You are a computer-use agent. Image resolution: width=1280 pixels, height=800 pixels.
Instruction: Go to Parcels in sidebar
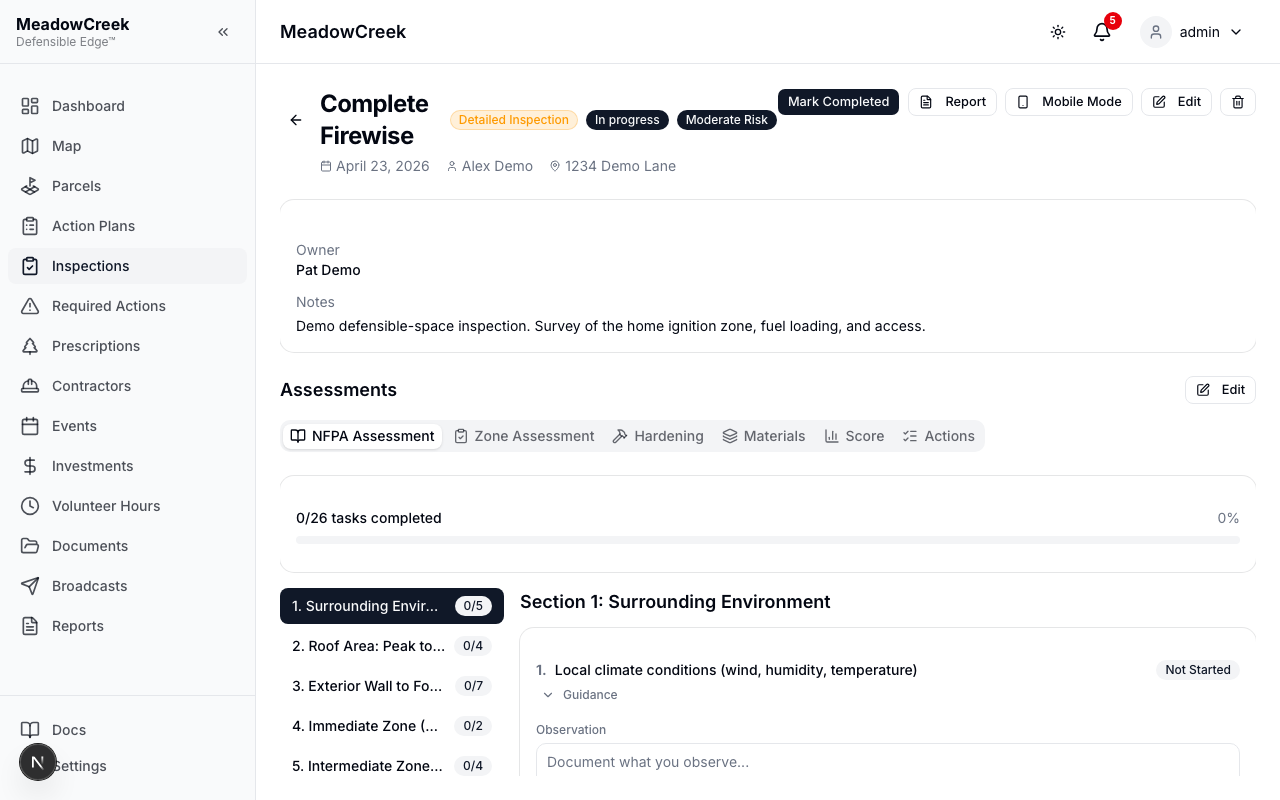pos(127,186)
